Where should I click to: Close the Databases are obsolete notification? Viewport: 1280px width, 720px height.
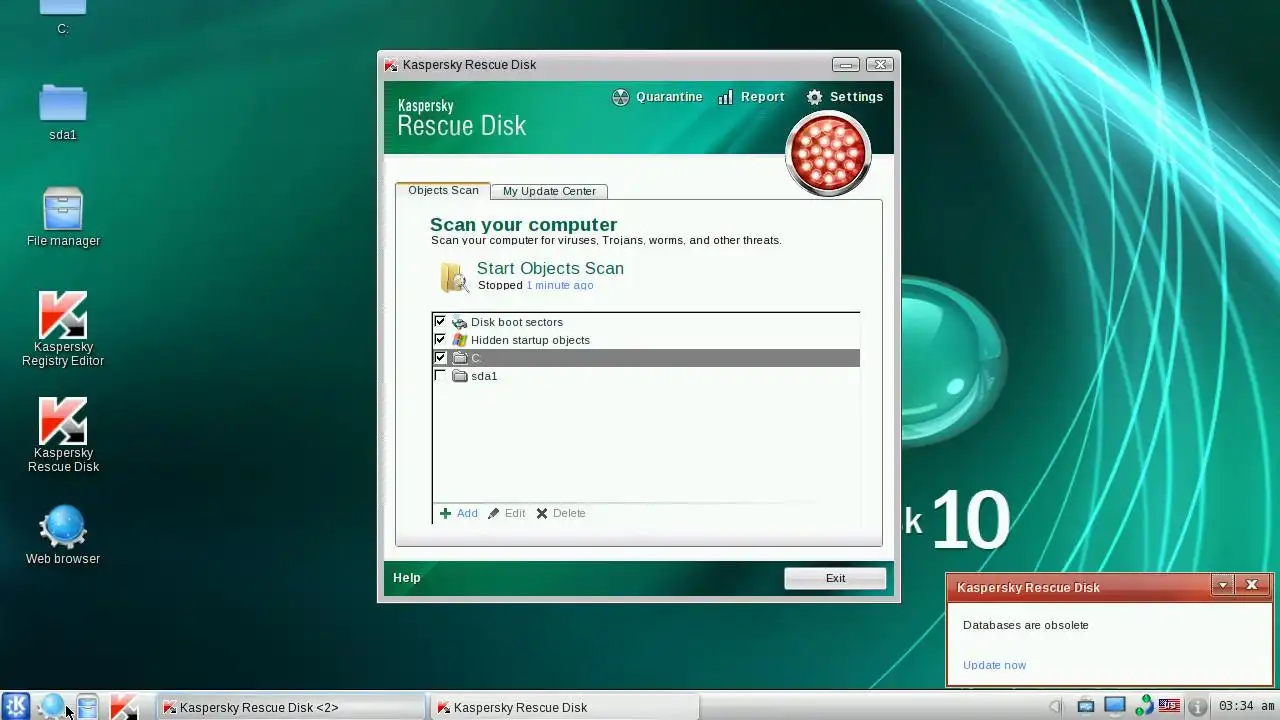click(x=1251, y=586)
